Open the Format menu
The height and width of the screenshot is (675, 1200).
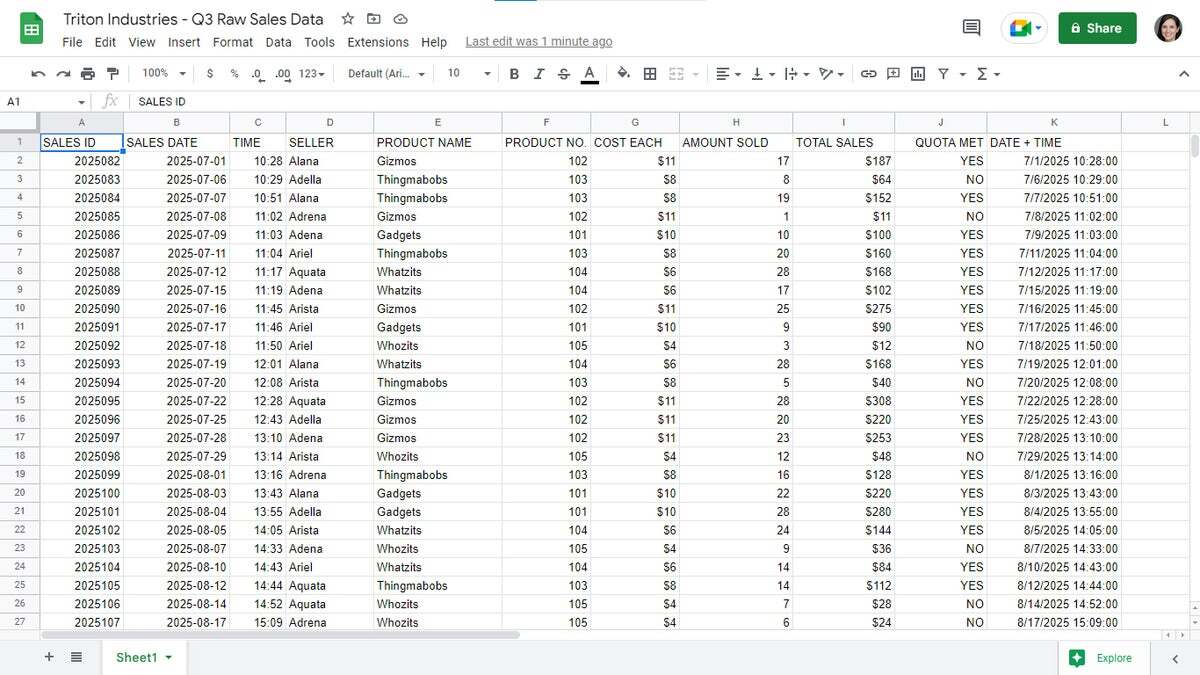coord(233,42)
